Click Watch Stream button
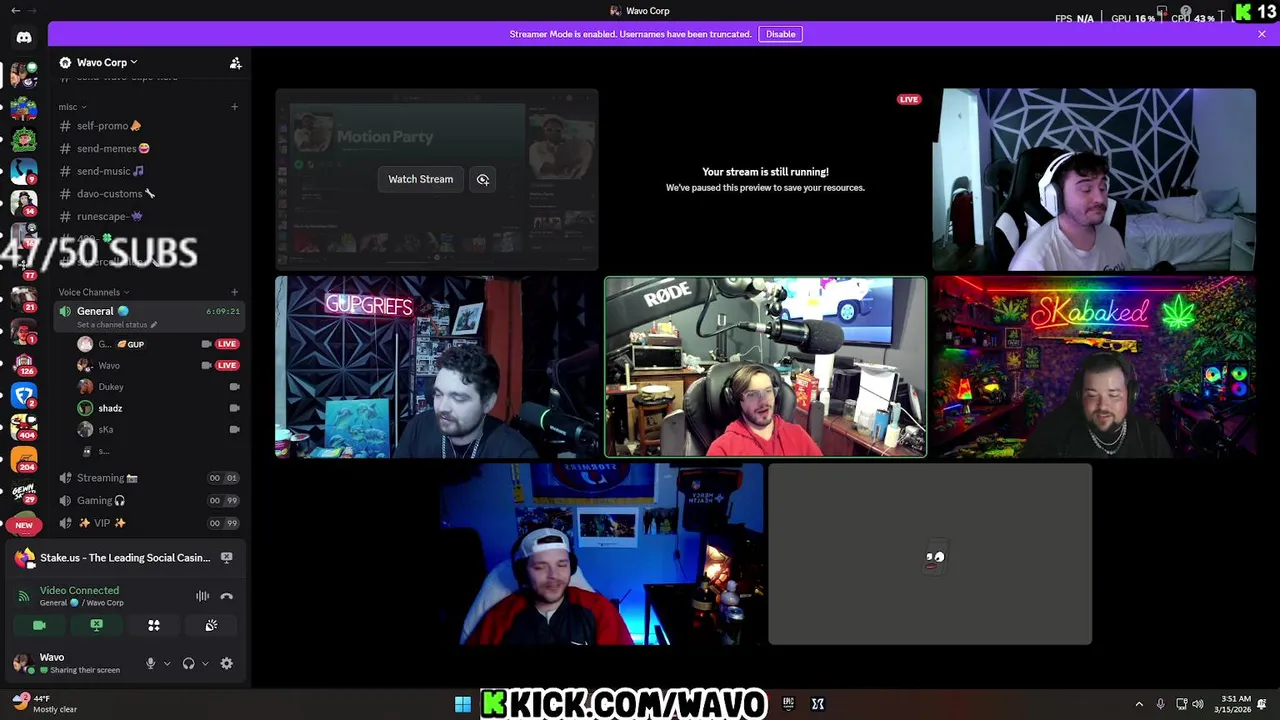This screenshot has height=720, width=1280. click(421, 179)
